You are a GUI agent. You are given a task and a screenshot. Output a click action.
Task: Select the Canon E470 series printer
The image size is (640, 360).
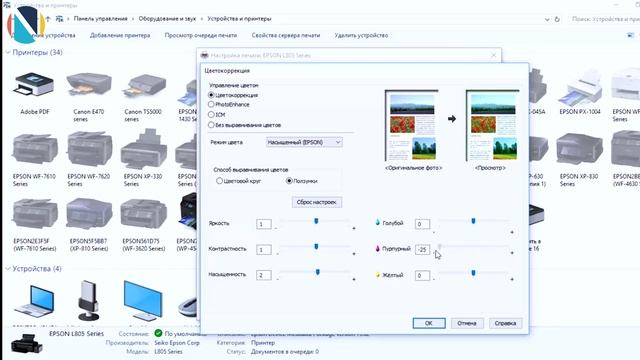(x=89, y=85)
